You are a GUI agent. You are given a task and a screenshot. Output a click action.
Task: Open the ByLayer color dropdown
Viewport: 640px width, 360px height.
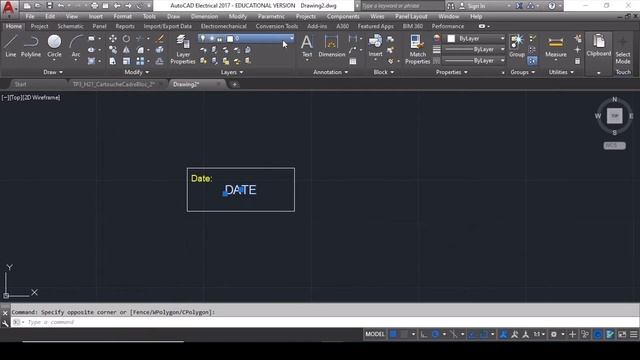click(476, 38)
